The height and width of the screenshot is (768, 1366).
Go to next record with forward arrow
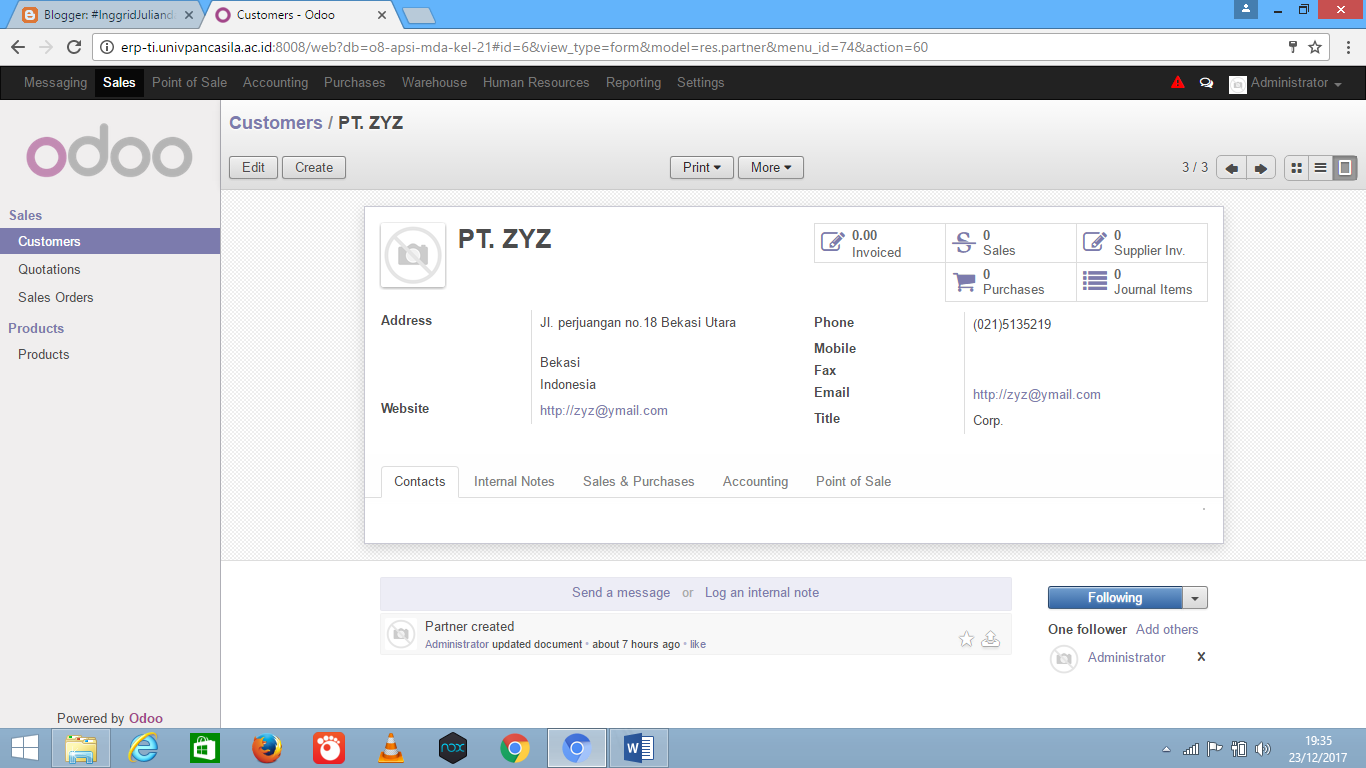click(x=1261, y=168)
